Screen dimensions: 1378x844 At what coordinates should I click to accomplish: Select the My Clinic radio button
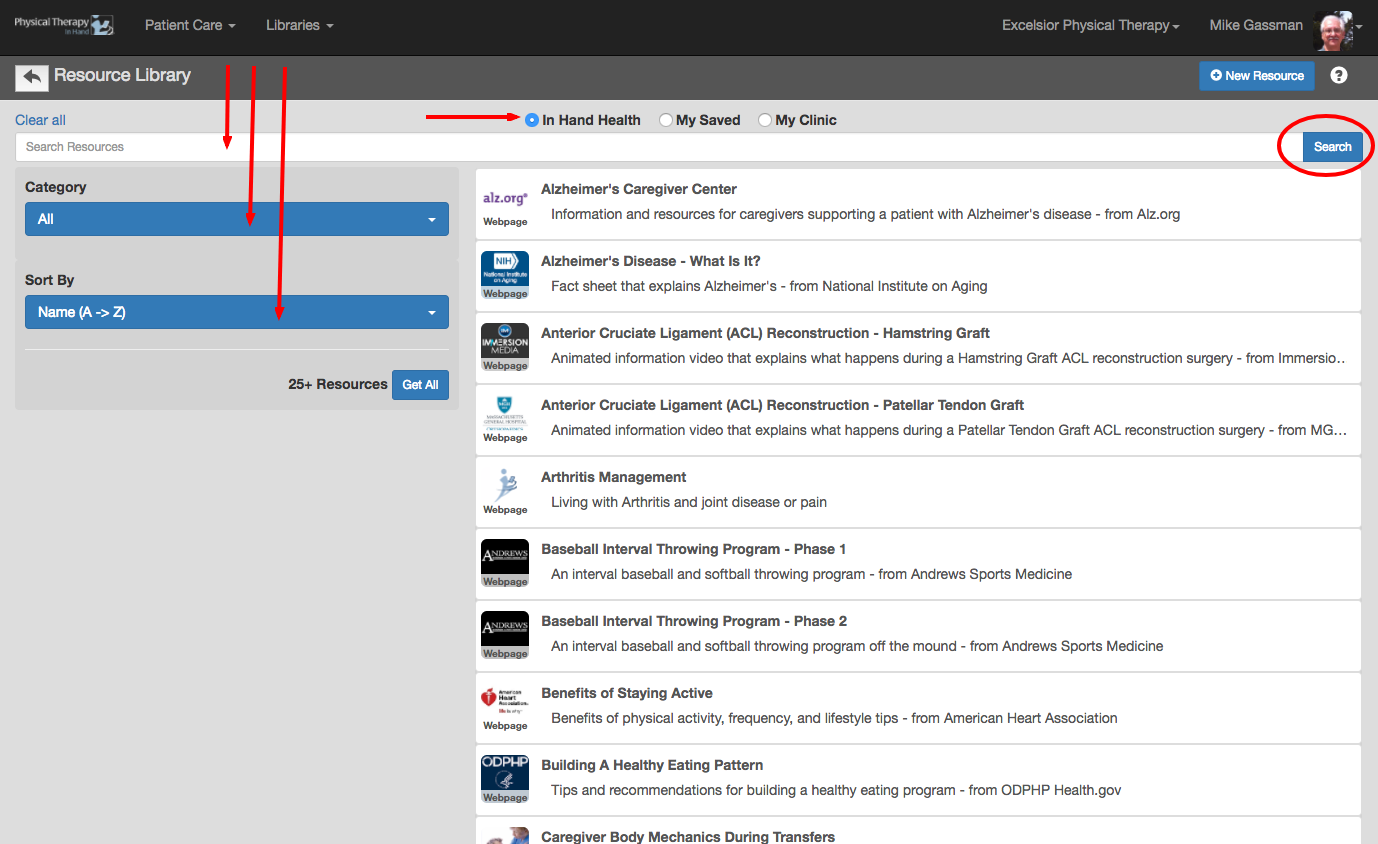tap(765, 120)
